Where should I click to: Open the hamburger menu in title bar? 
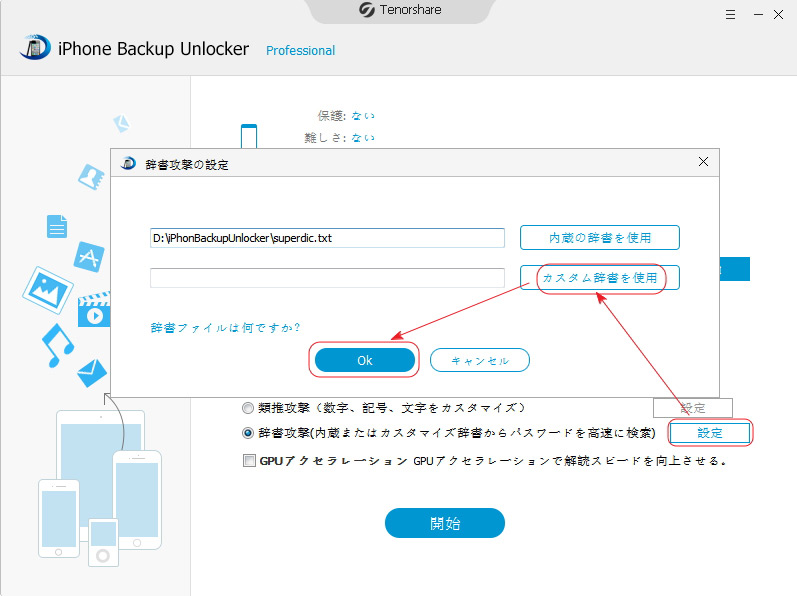click(x=730, y=15)
